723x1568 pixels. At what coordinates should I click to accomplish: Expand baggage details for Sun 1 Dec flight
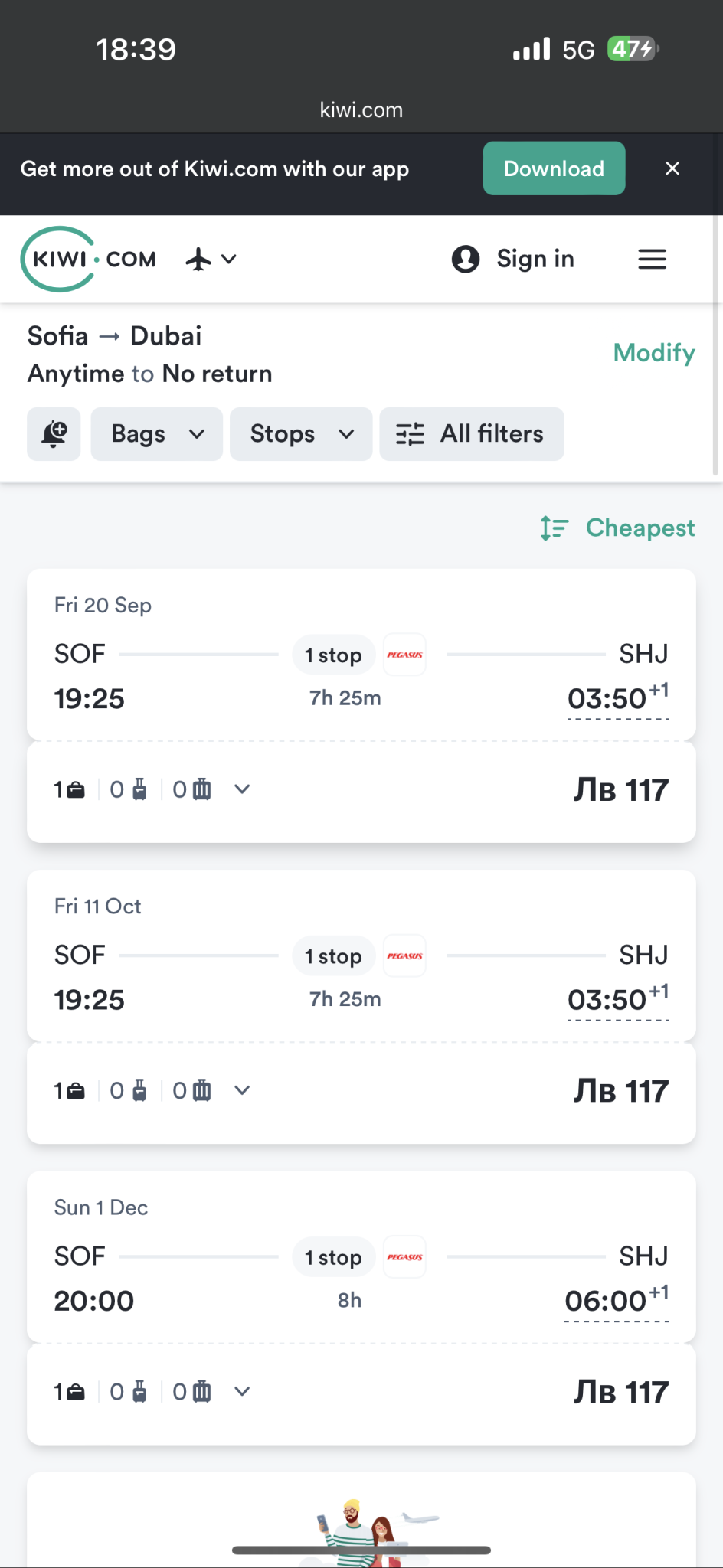[x=242, y=1392]
